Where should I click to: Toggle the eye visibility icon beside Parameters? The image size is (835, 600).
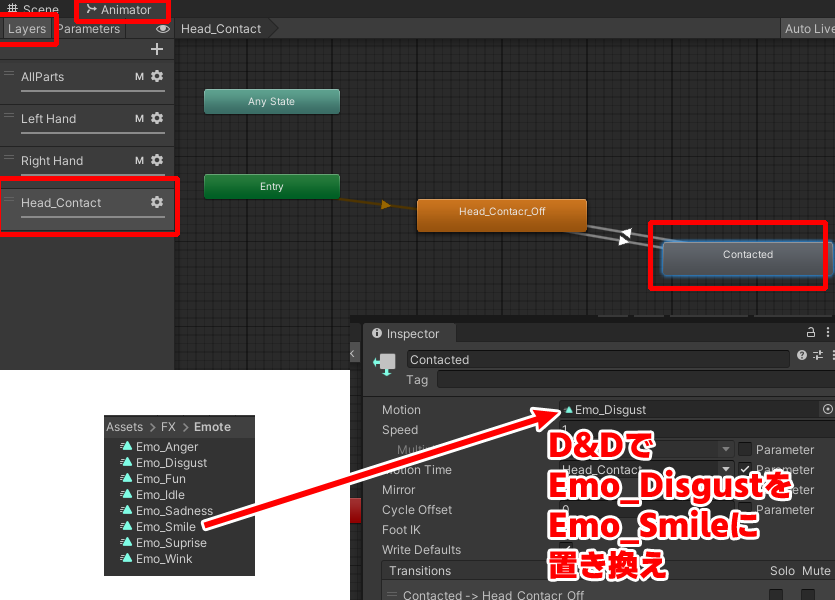point(163,30)
